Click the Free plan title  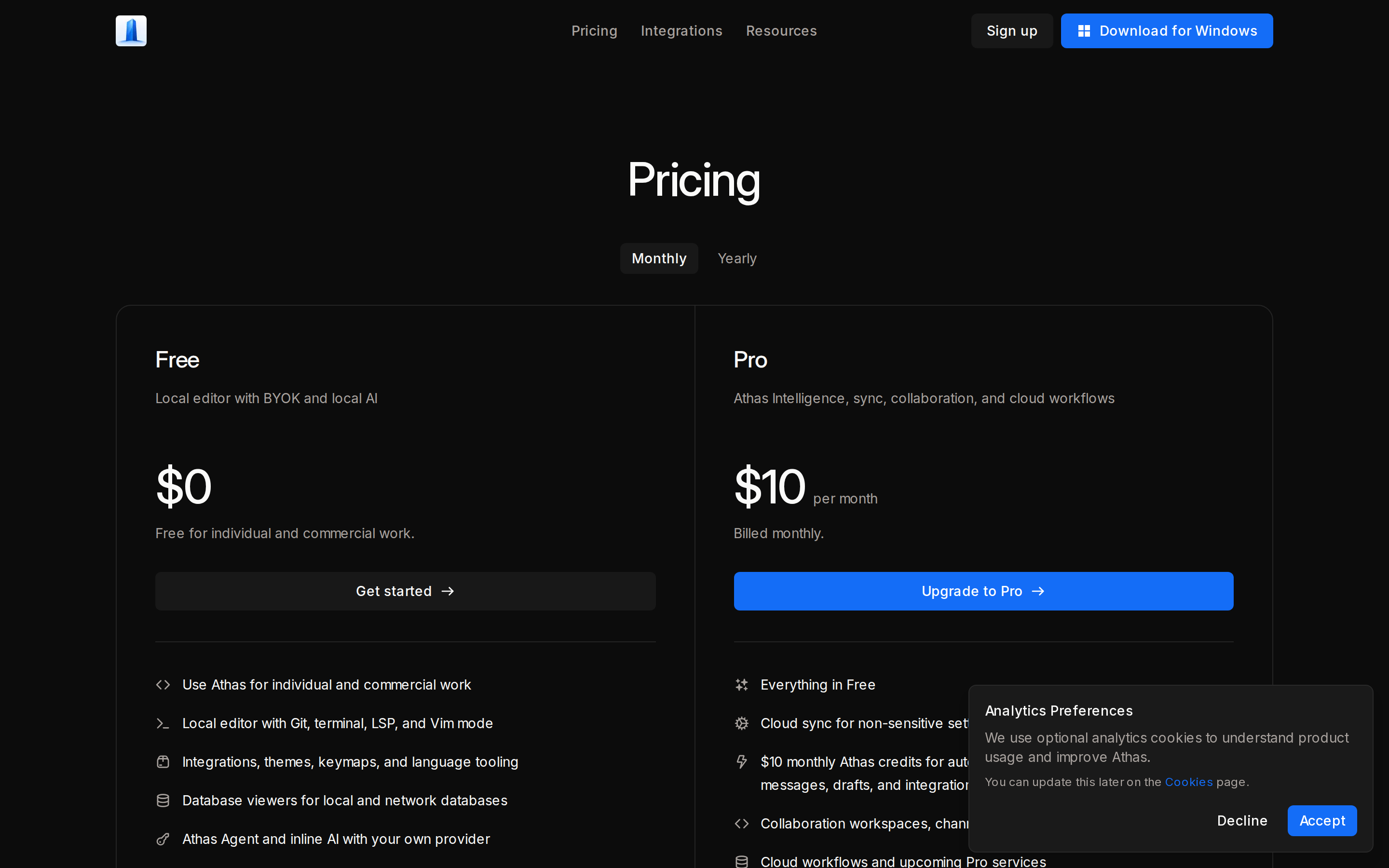click(177, 360)
